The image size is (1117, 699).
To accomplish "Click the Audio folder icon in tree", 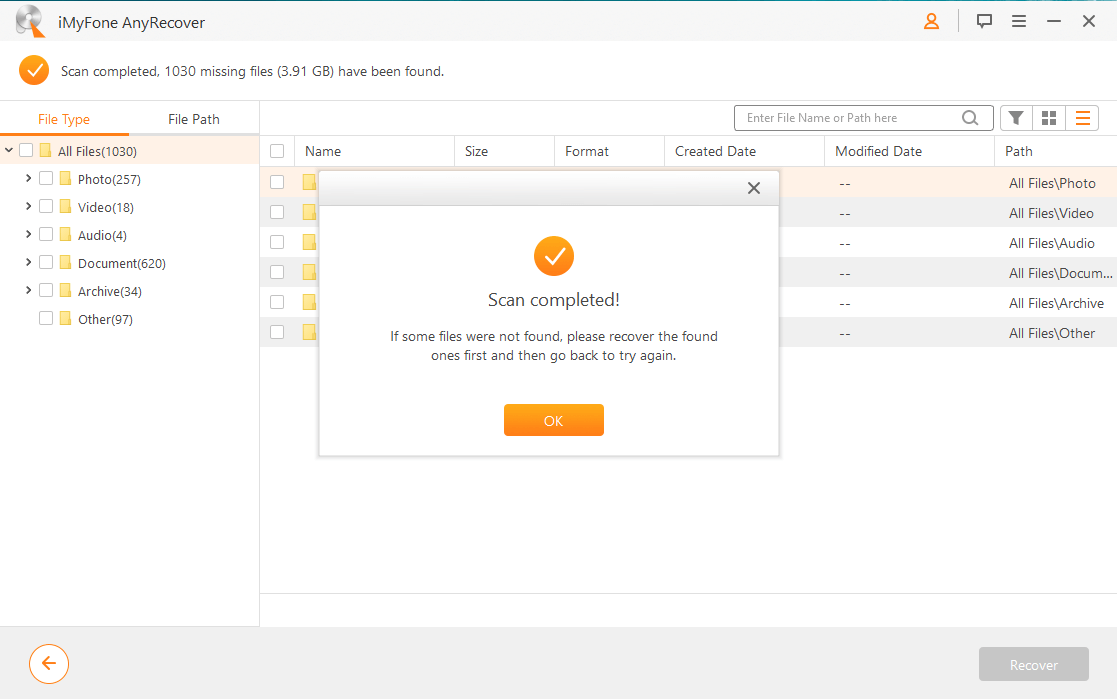I will [x=66, y=234].
